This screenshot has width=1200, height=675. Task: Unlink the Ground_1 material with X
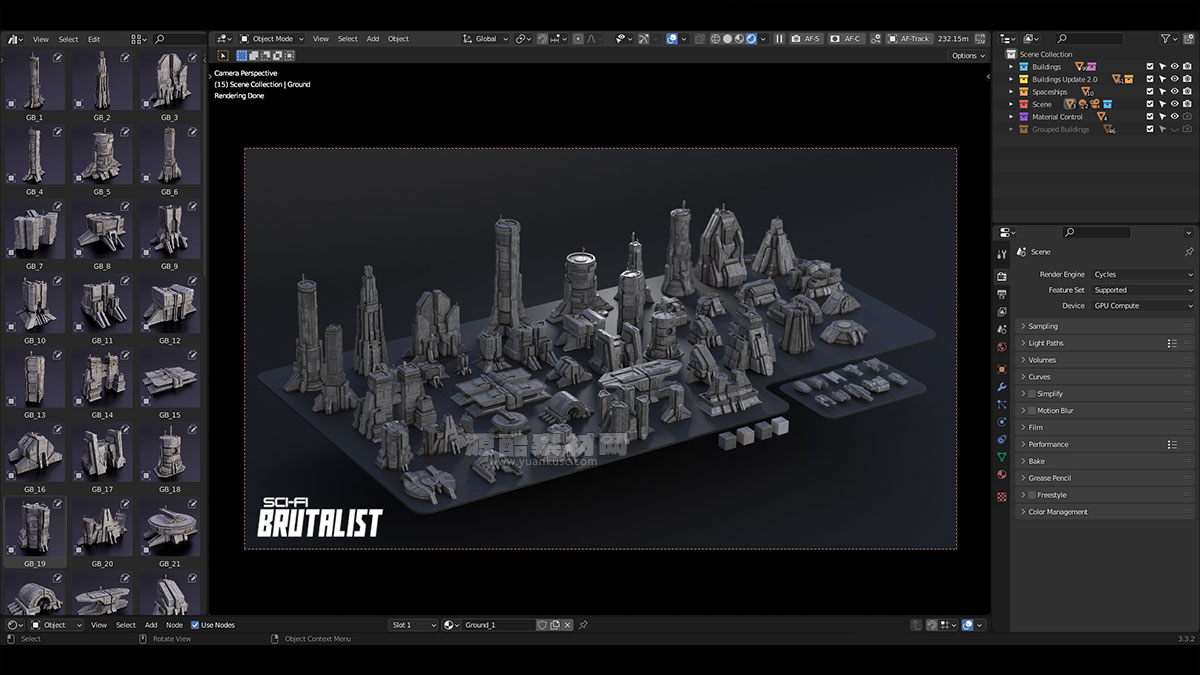tap(567, 625)
